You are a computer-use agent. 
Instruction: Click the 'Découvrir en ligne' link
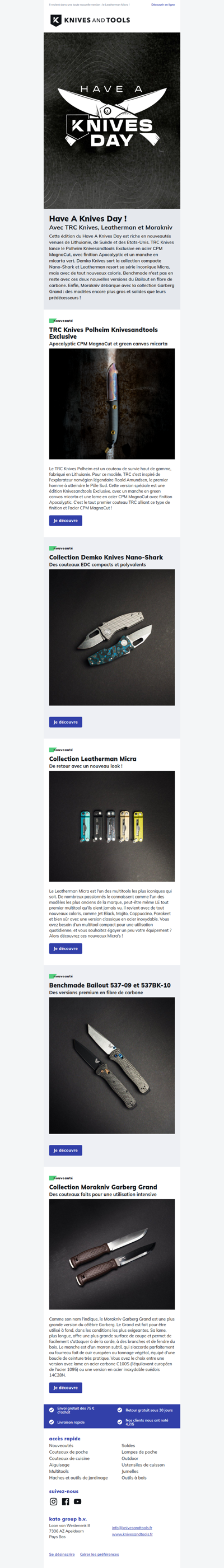[x=162, y=4]
